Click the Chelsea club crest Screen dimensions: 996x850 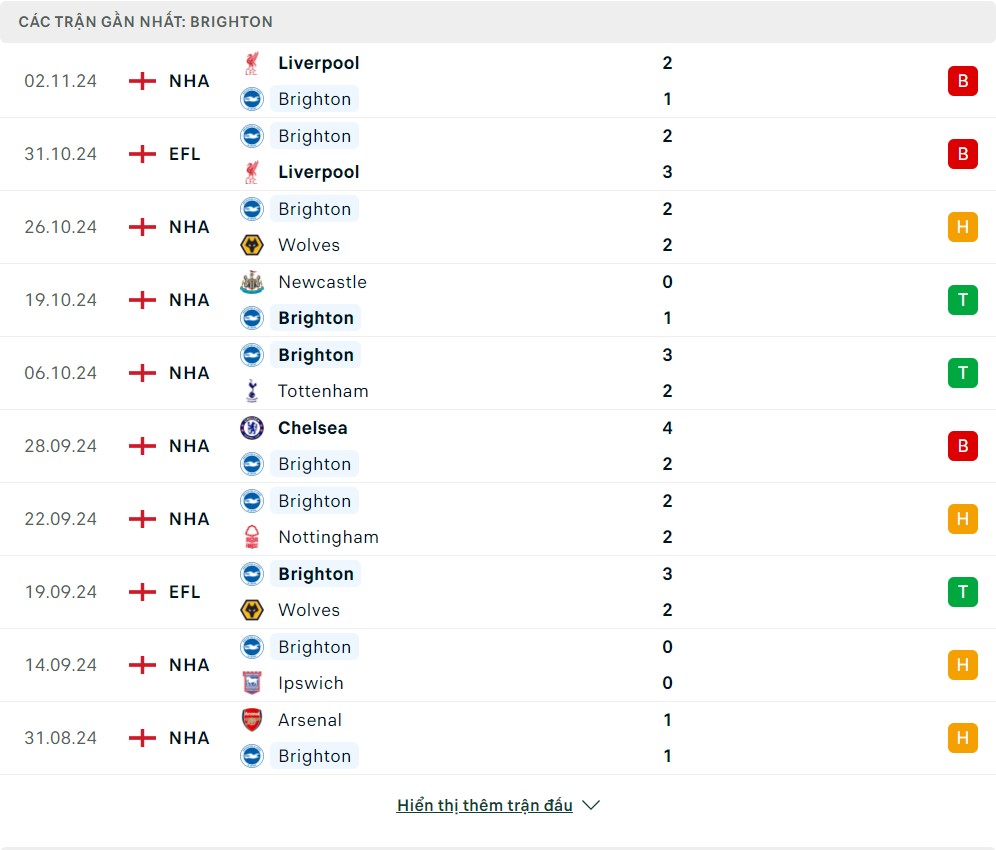click(x=252, y=428)
